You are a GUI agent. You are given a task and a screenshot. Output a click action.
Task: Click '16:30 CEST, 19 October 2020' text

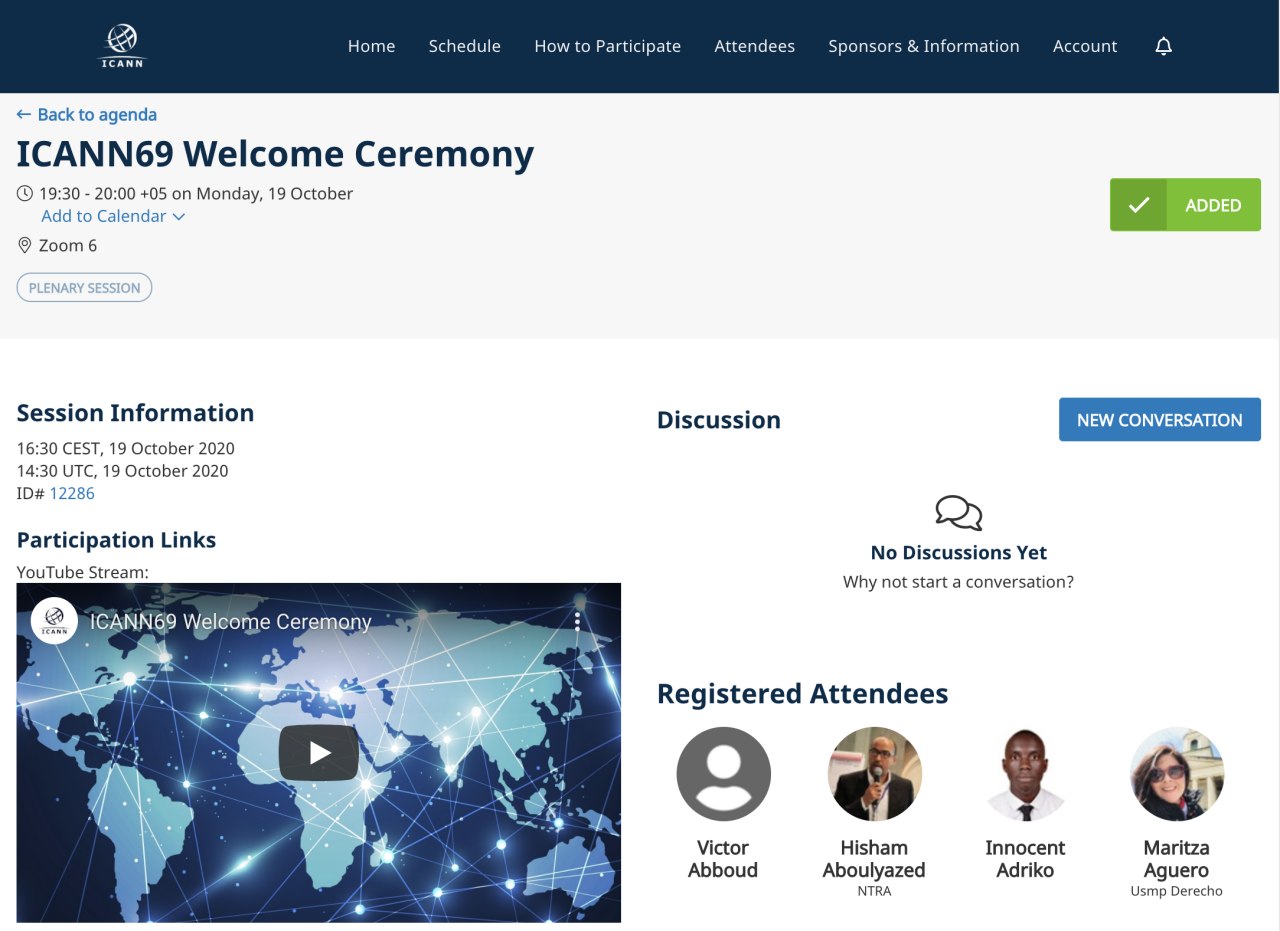point(126,448)
